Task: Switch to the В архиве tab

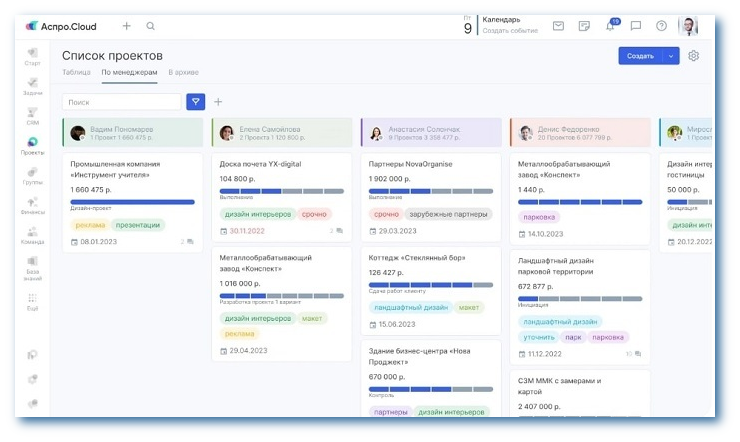Action: [x=184, y=73]
